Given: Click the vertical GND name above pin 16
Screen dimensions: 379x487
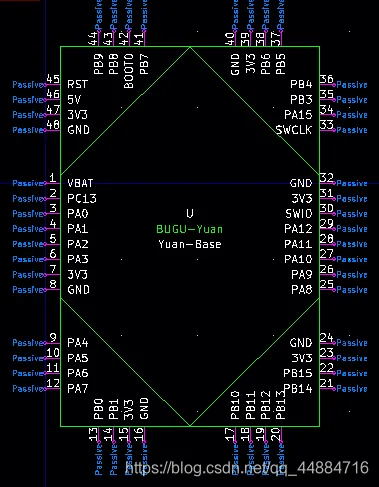Looking at the screenshot, I should click(x=144, y=408).
